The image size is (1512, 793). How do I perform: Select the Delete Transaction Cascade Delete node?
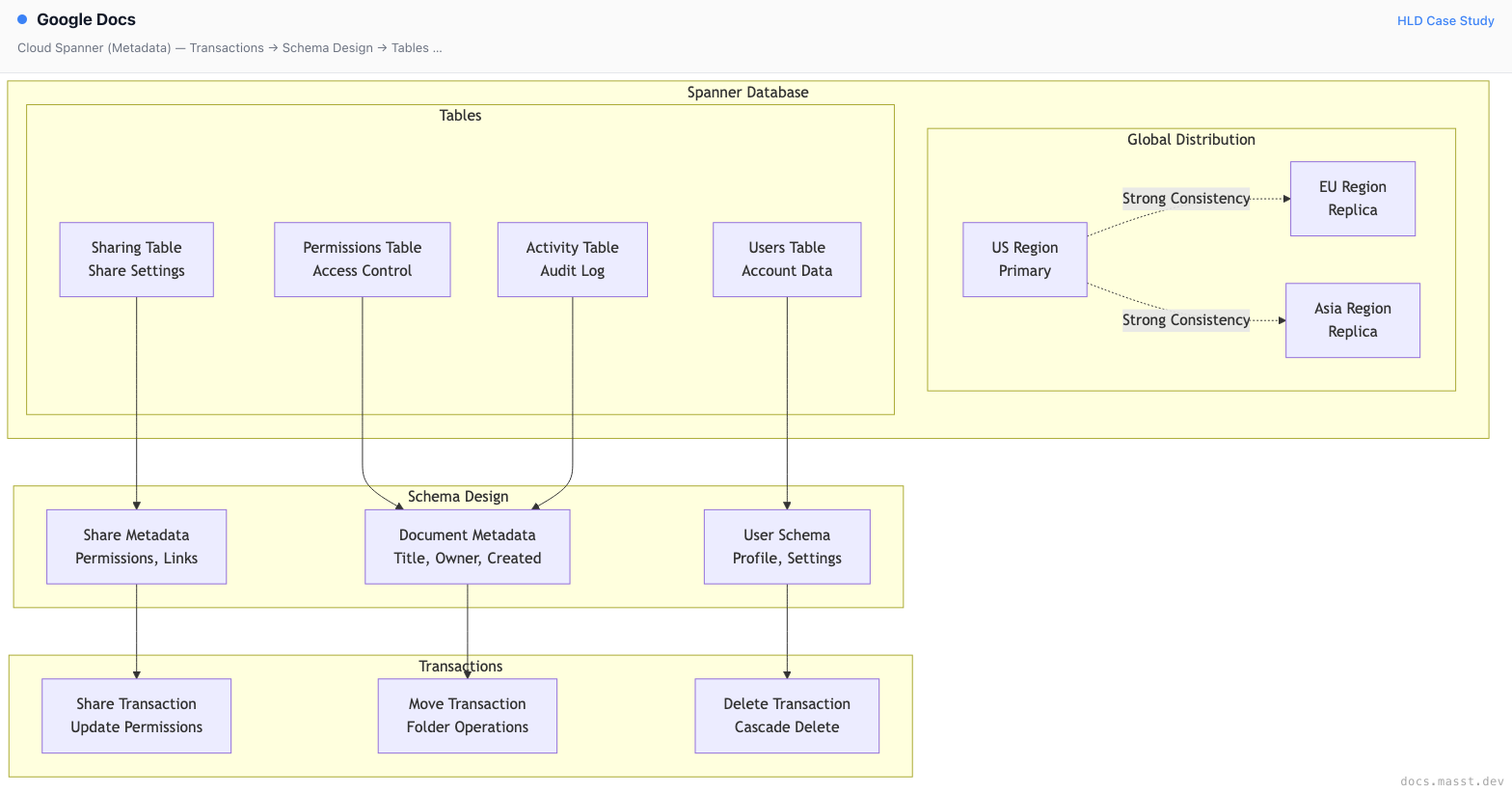click(787, 716)
